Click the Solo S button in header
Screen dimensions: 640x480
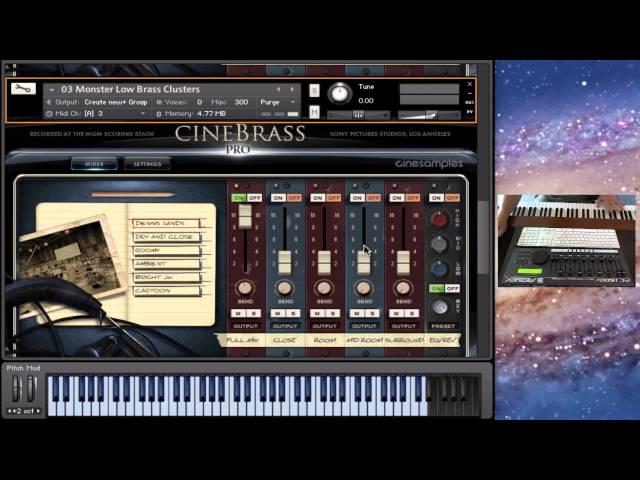click(314, 91)
